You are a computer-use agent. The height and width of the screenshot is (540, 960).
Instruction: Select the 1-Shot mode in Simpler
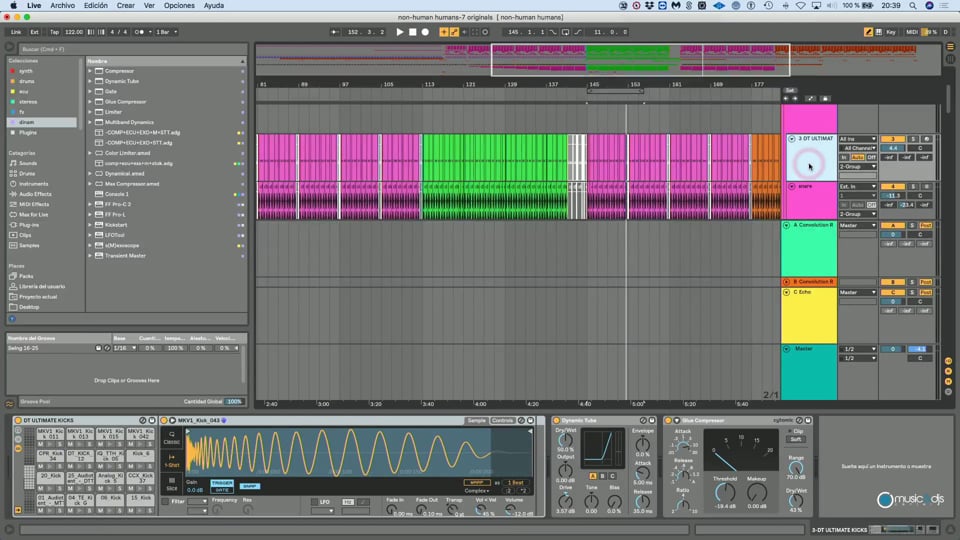click(171, 460)
